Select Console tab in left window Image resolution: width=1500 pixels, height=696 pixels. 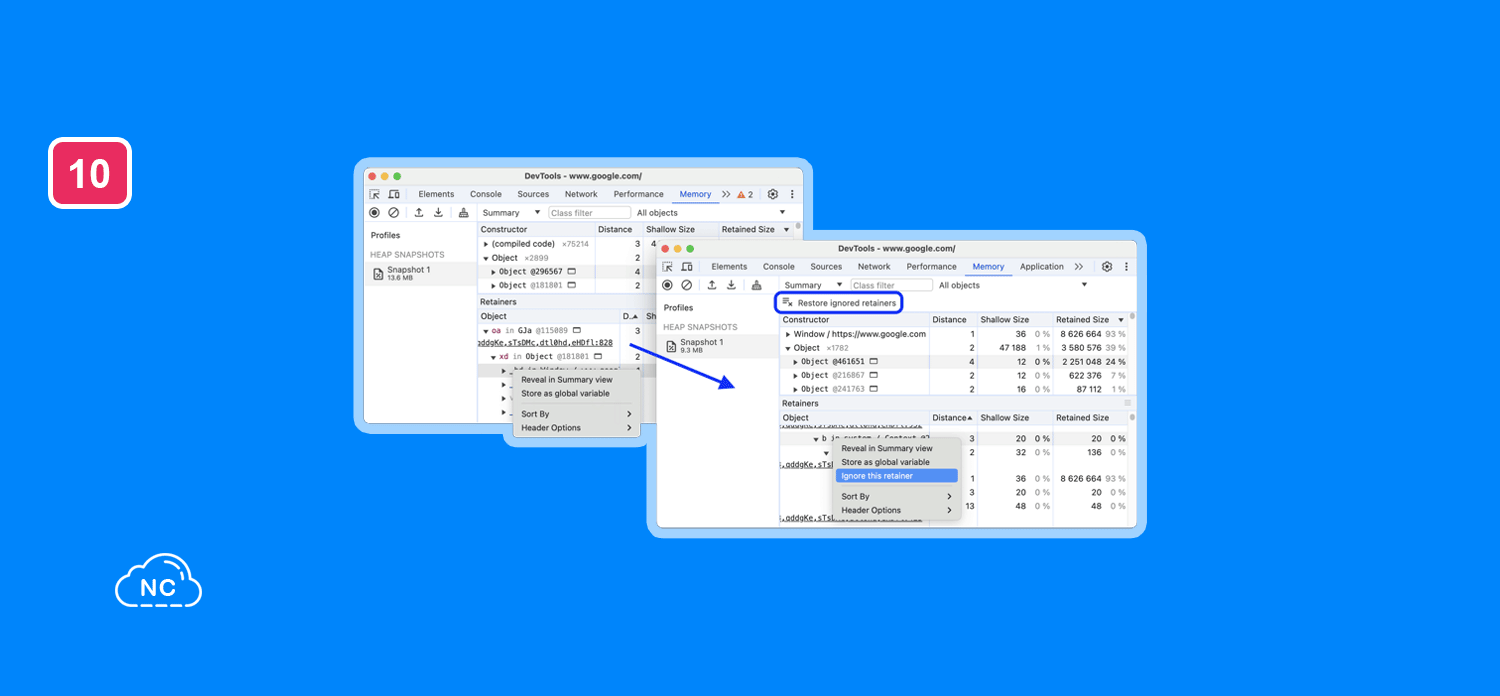click(x=486, y=194)
